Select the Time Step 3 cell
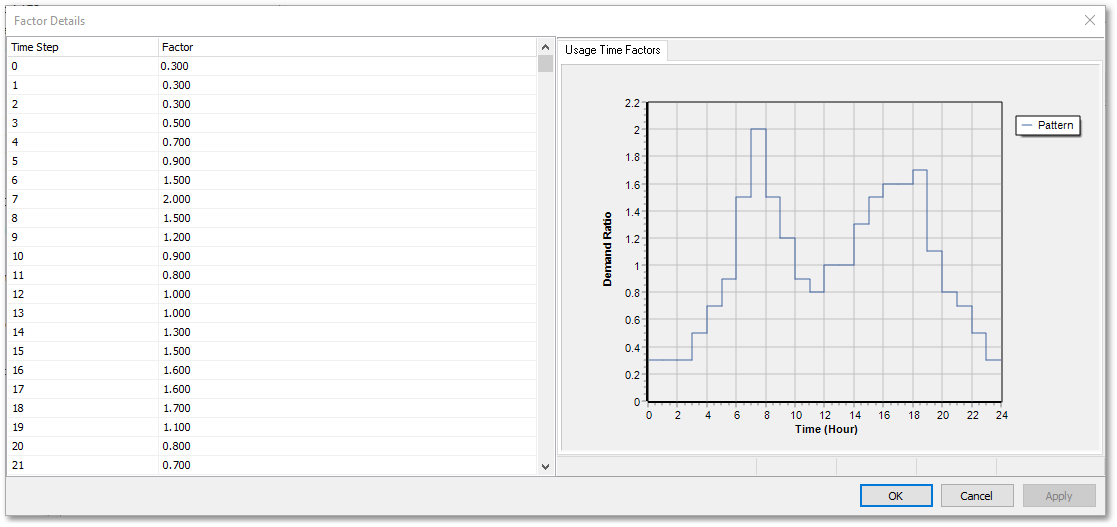The height and width of the screenshot is (527, 1117). coord(83,123)
